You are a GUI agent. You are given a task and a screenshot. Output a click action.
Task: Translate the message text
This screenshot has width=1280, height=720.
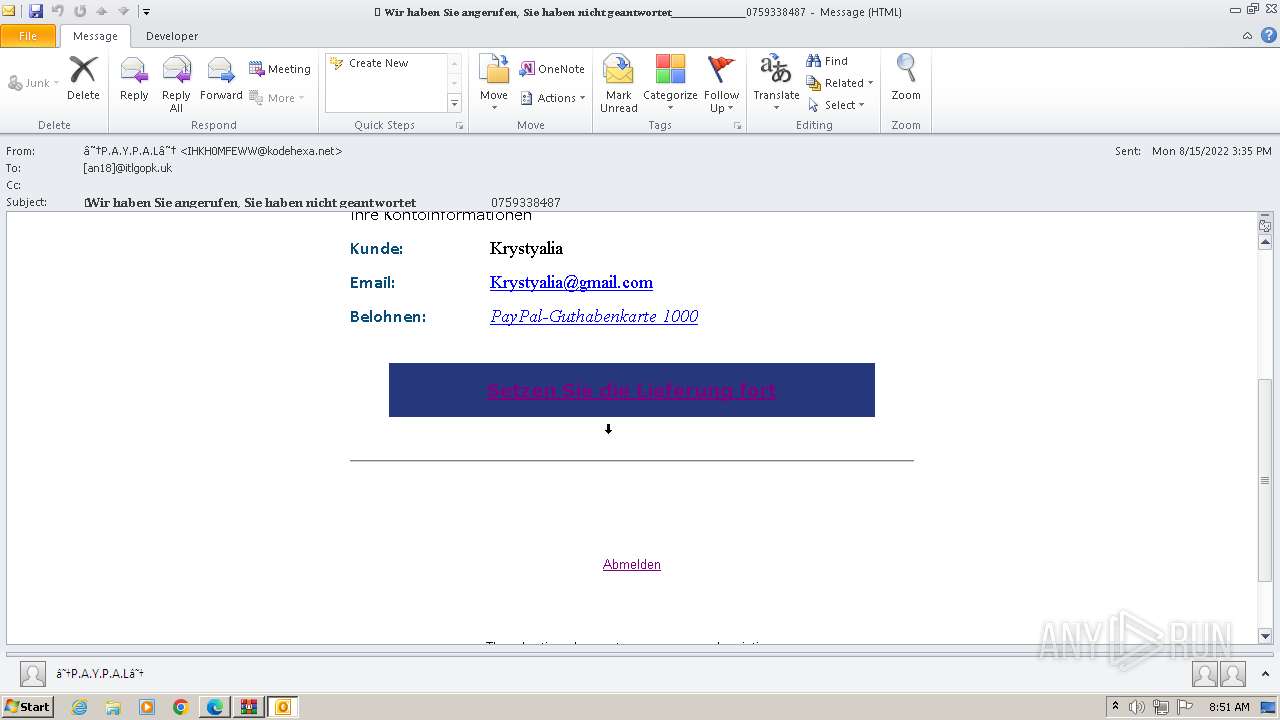(776, 83)
